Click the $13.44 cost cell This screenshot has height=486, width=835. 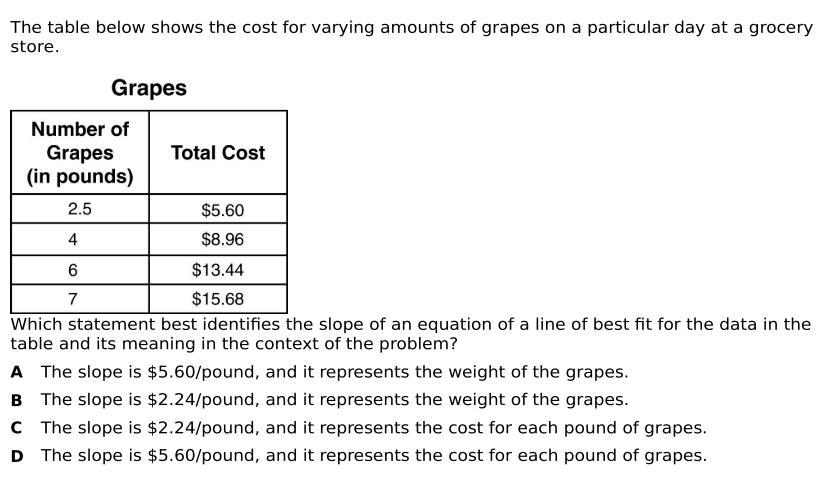tap(218, 270)
